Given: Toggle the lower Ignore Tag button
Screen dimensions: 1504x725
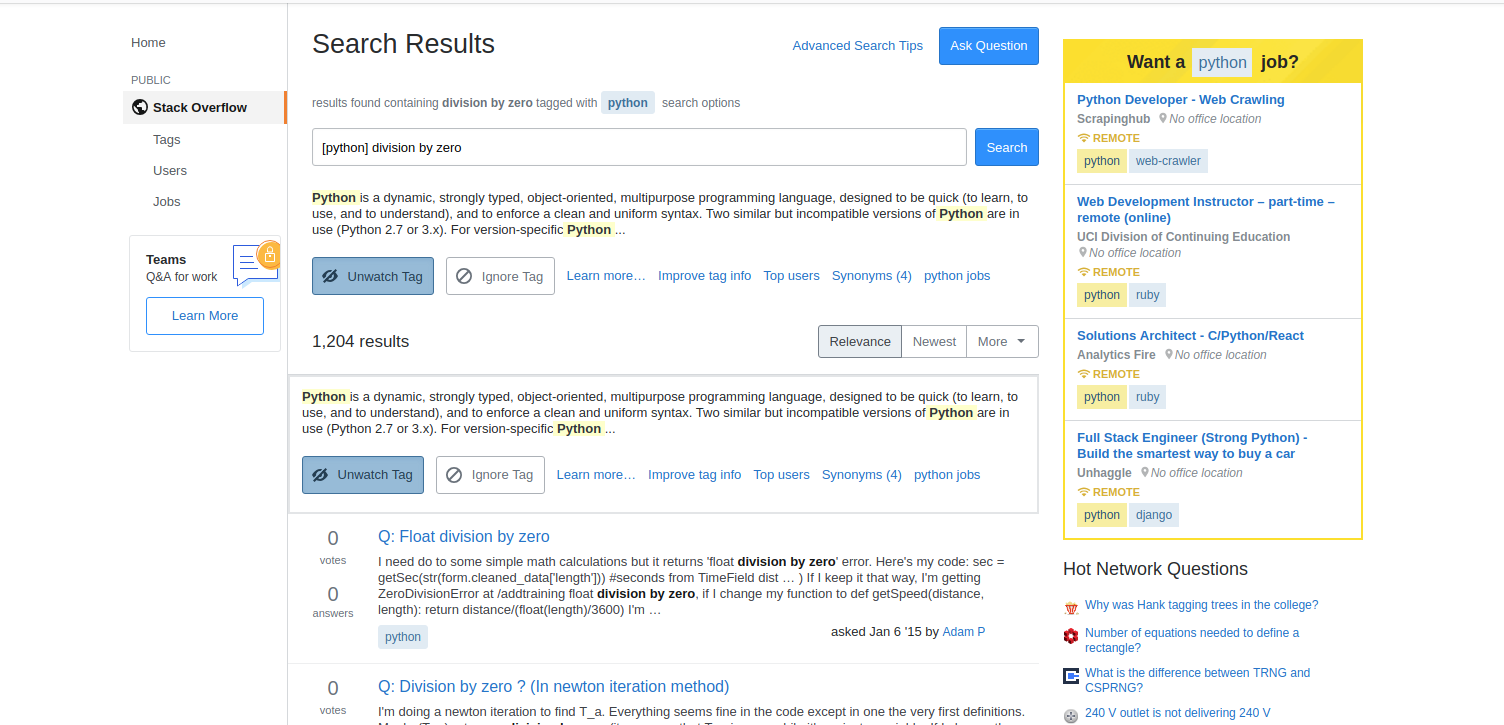Looking at the screenshot, I should (x=490, y=475).
